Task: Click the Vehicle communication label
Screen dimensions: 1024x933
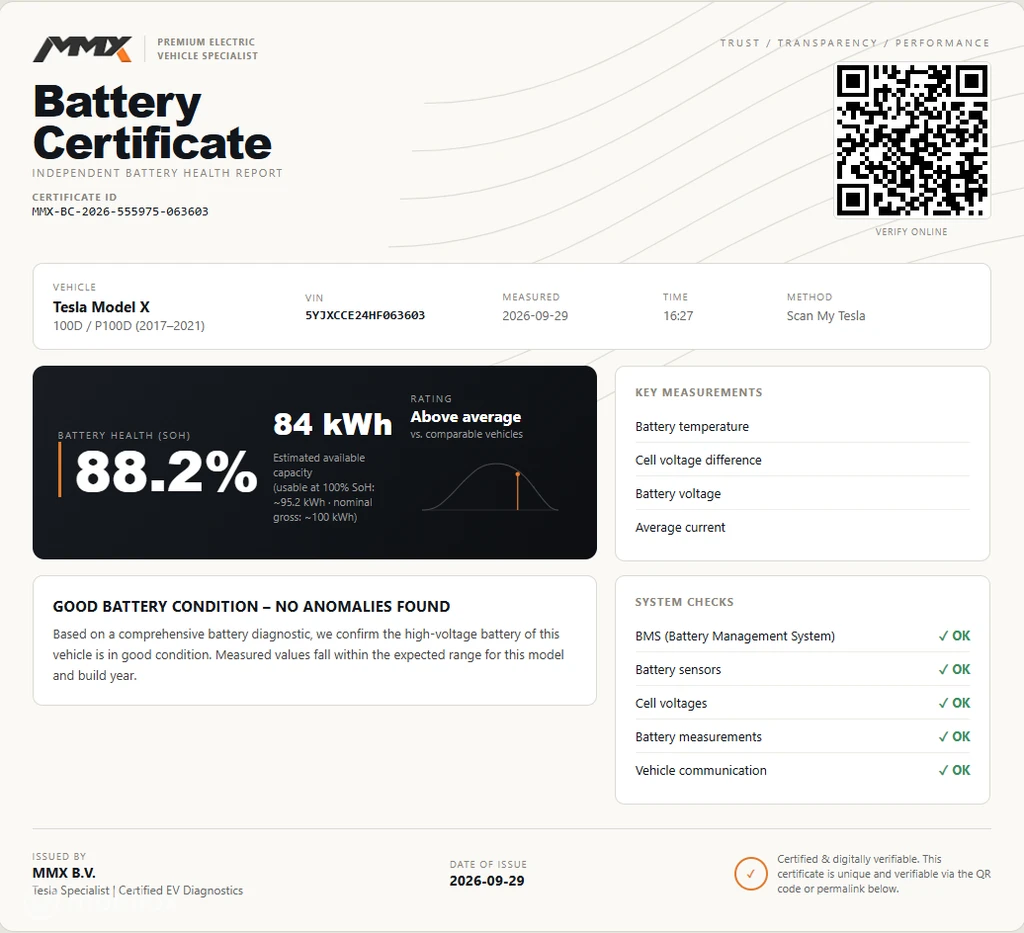Action: click(x=701, y=770)
